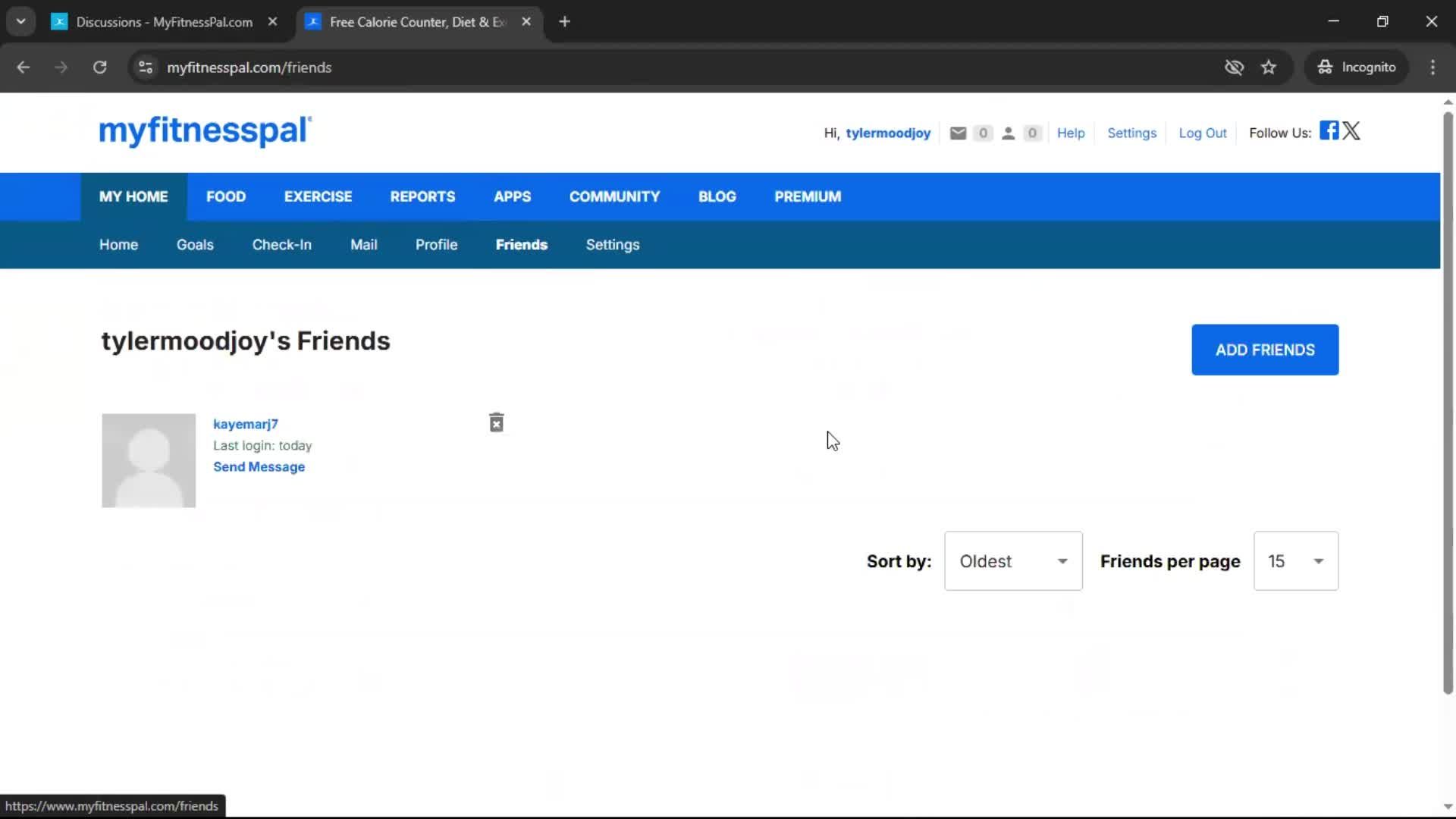Open the mail envelope icon in header
This screenshot has height=819, width=1456.
[x=958, y=133]
